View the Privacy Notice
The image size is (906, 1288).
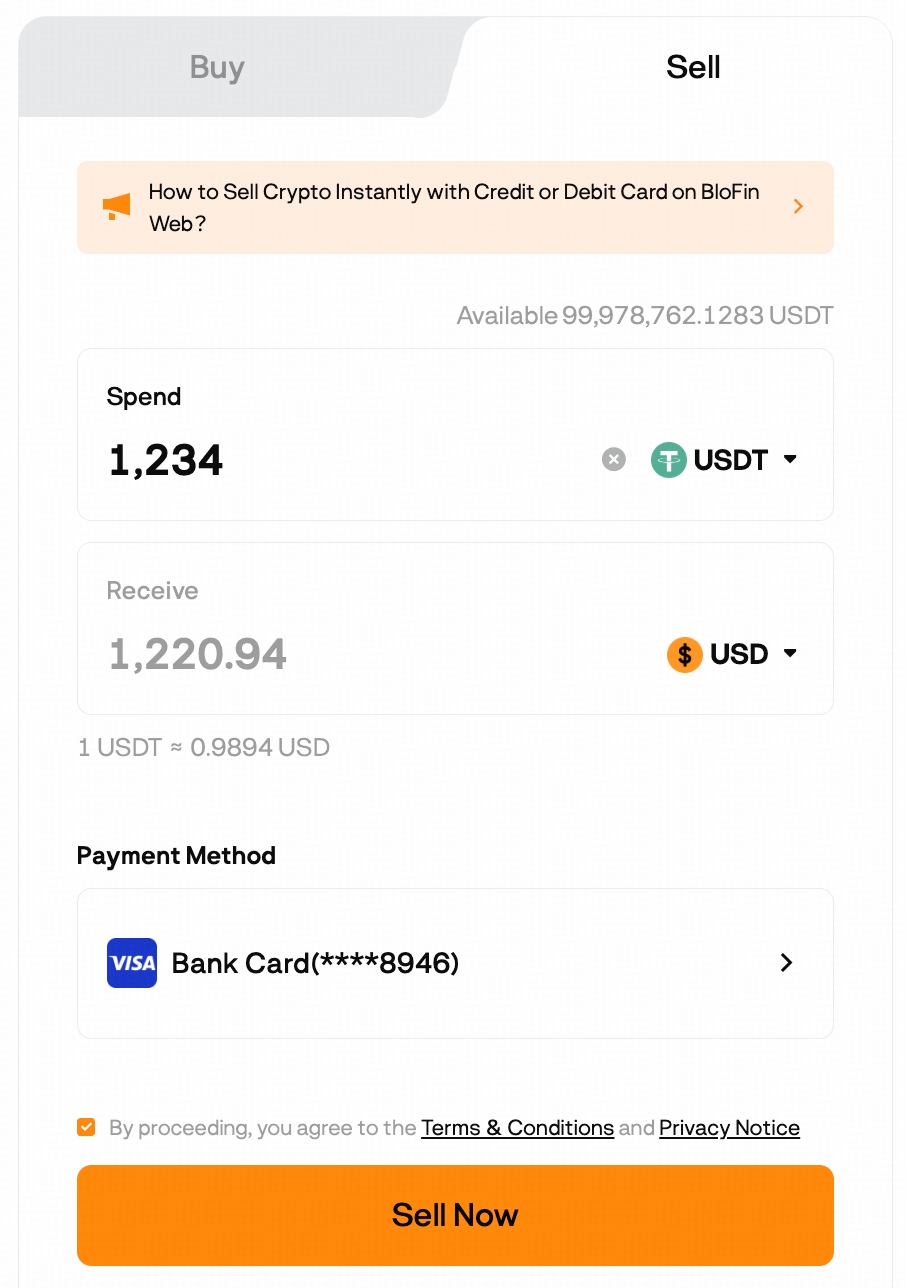[729, 1127]
